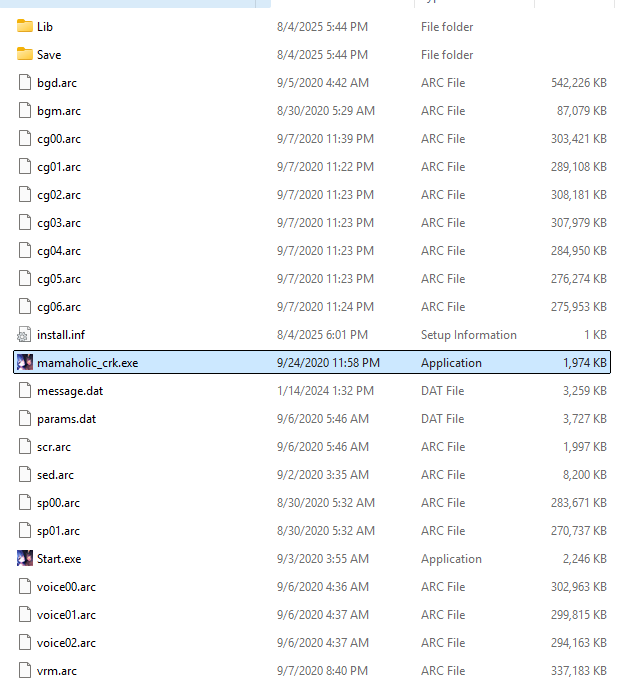Click the file name "params.dat"

click(x=66, y=419)
